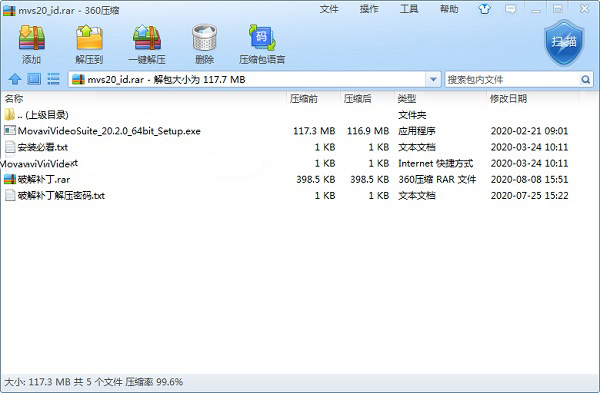This screenshot has height=393, width=600.
Task: Open the feedback message icon in the title bar
Action: click(510, 9)
